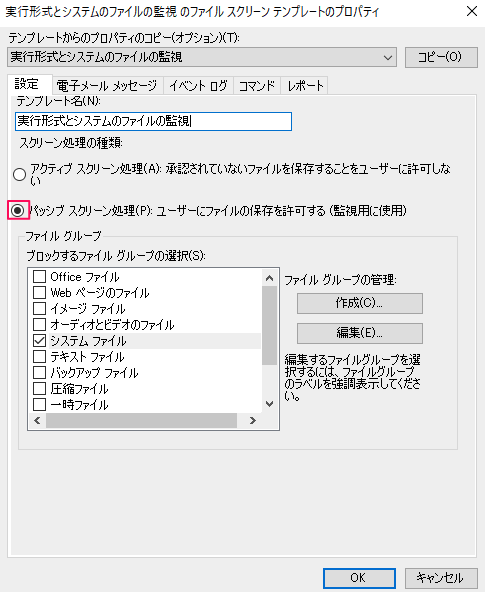Select the アクティブ スクリーン処理 radio button

(19, 174)
